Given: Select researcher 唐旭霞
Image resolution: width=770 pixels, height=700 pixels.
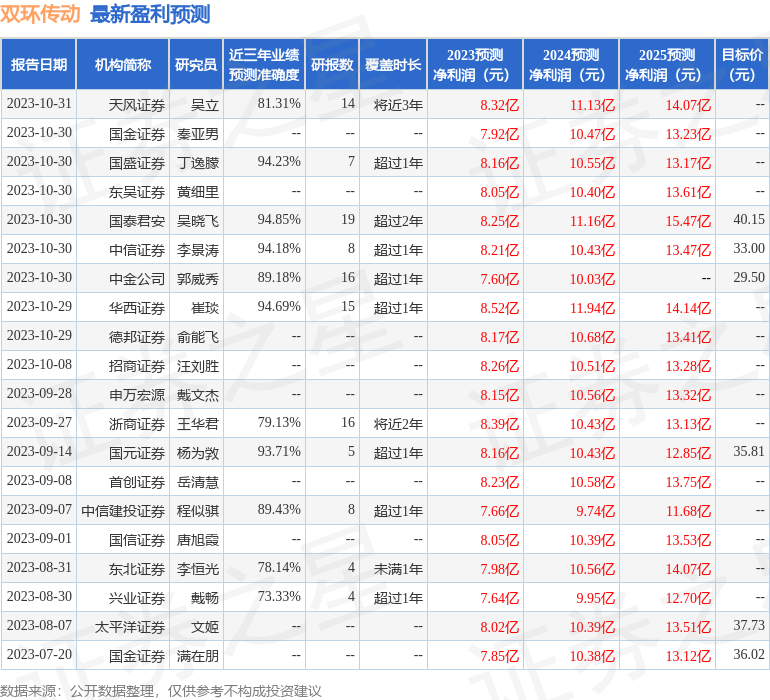Looking at the screenshot, I should (197, 539).
